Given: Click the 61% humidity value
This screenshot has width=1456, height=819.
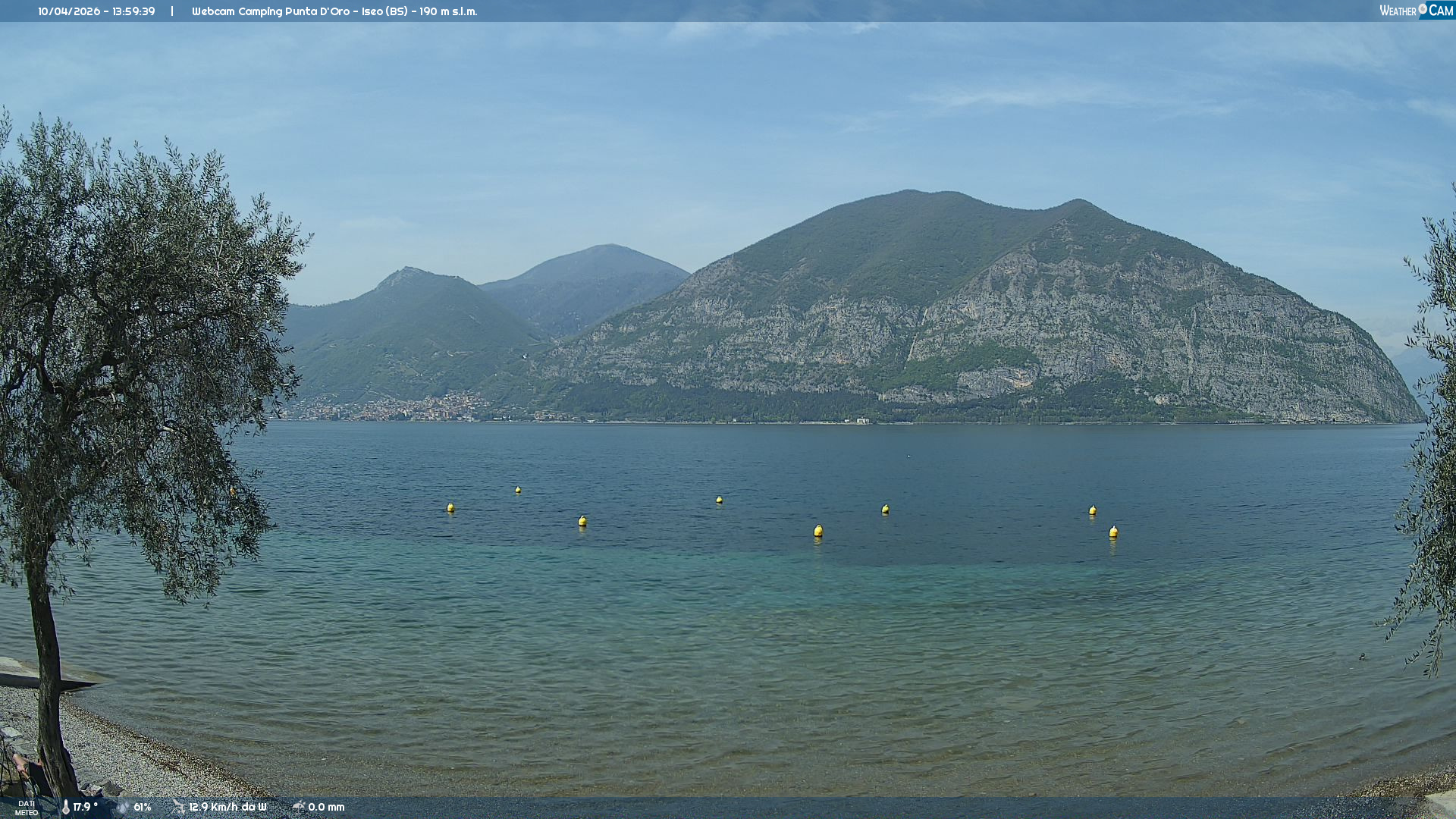Looking at the screenshot, I should (x=143, y=807).
